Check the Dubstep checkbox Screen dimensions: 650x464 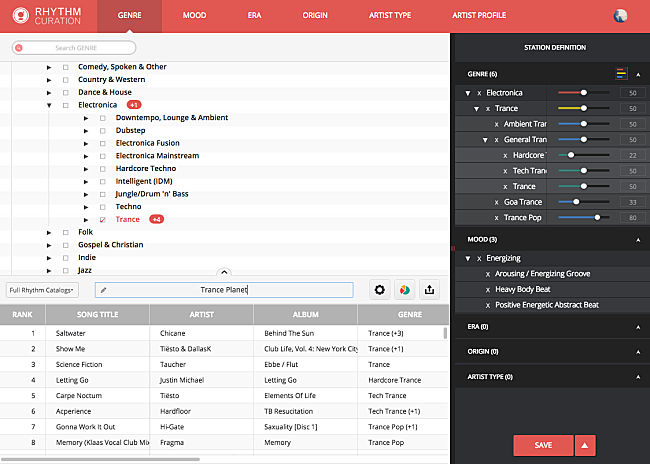(x=102, y=130)
